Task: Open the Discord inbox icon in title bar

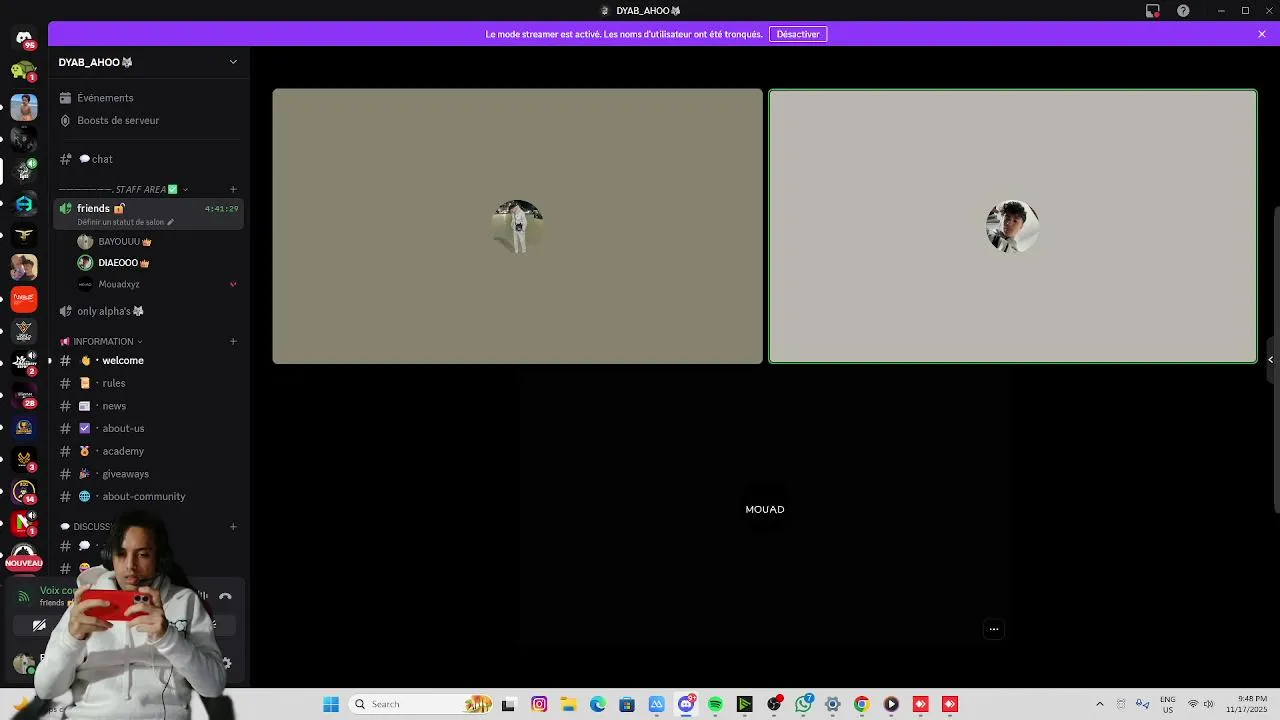Action: (x=1153, y=11)
